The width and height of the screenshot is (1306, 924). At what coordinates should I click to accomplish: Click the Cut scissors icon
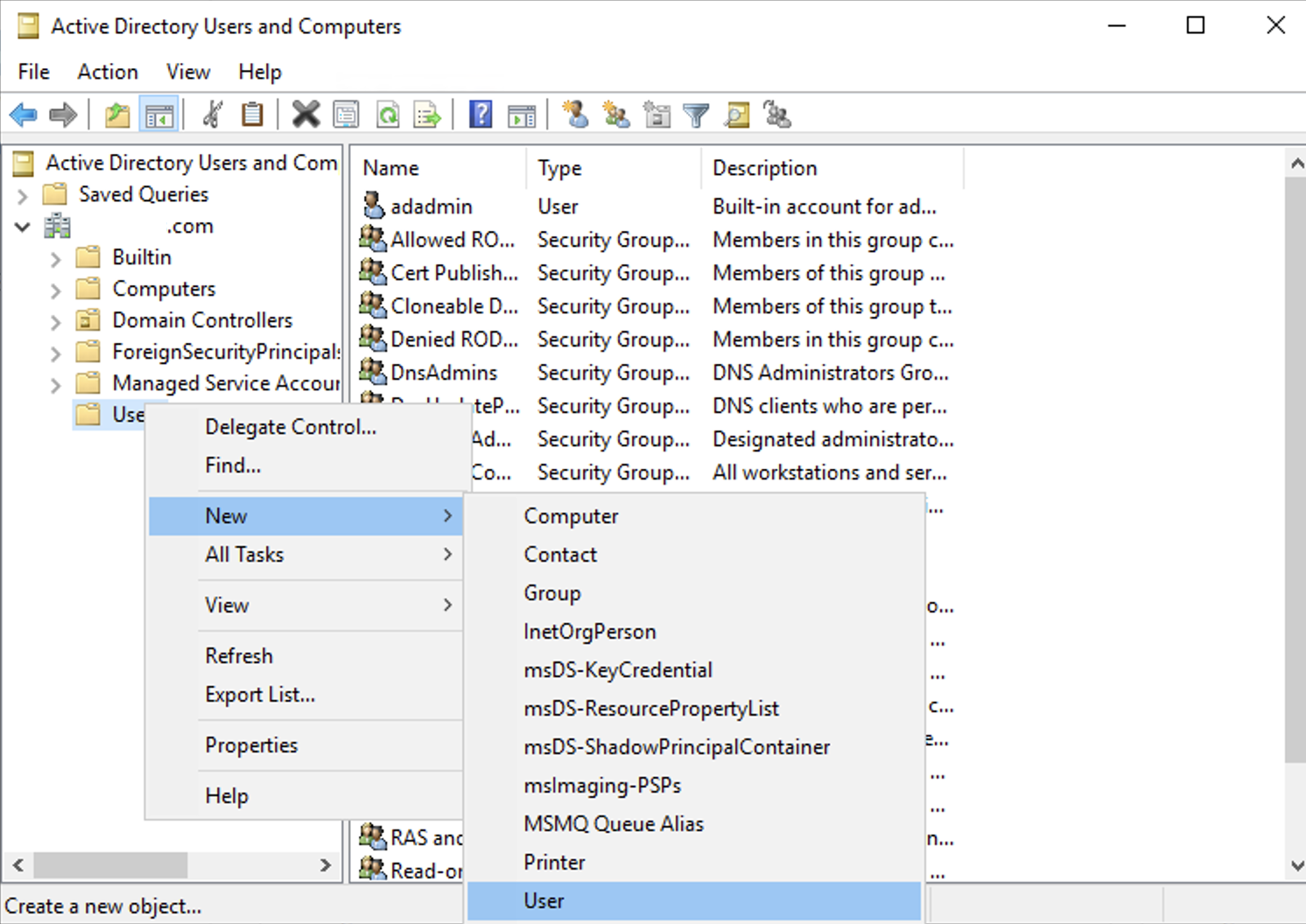(212, 115)
